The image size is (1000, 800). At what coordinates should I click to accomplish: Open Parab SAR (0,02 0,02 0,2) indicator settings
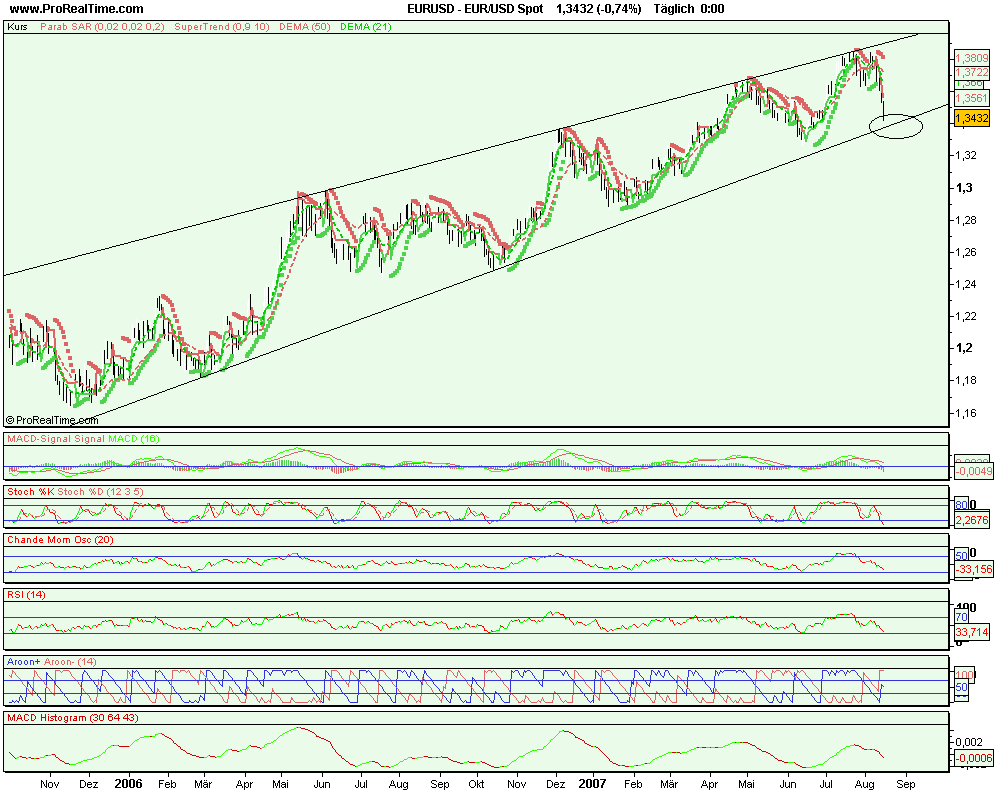click(x=102, y=27)
